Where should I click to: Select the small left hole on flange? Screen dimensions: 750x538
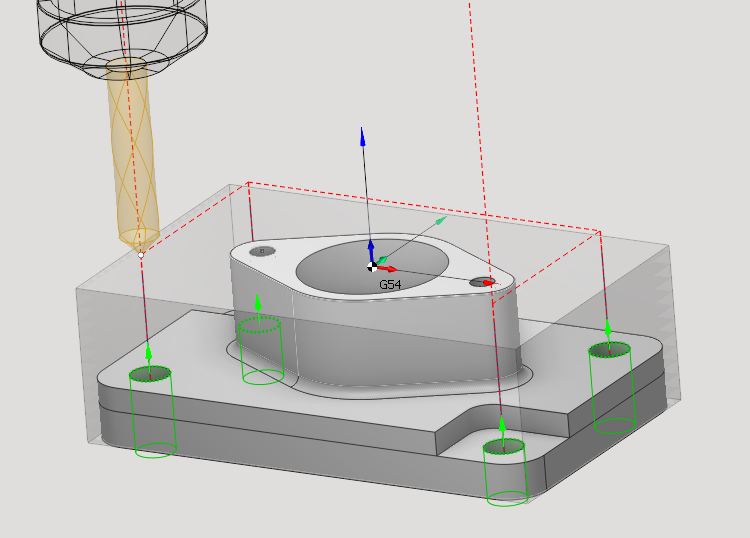click(263, 251)
